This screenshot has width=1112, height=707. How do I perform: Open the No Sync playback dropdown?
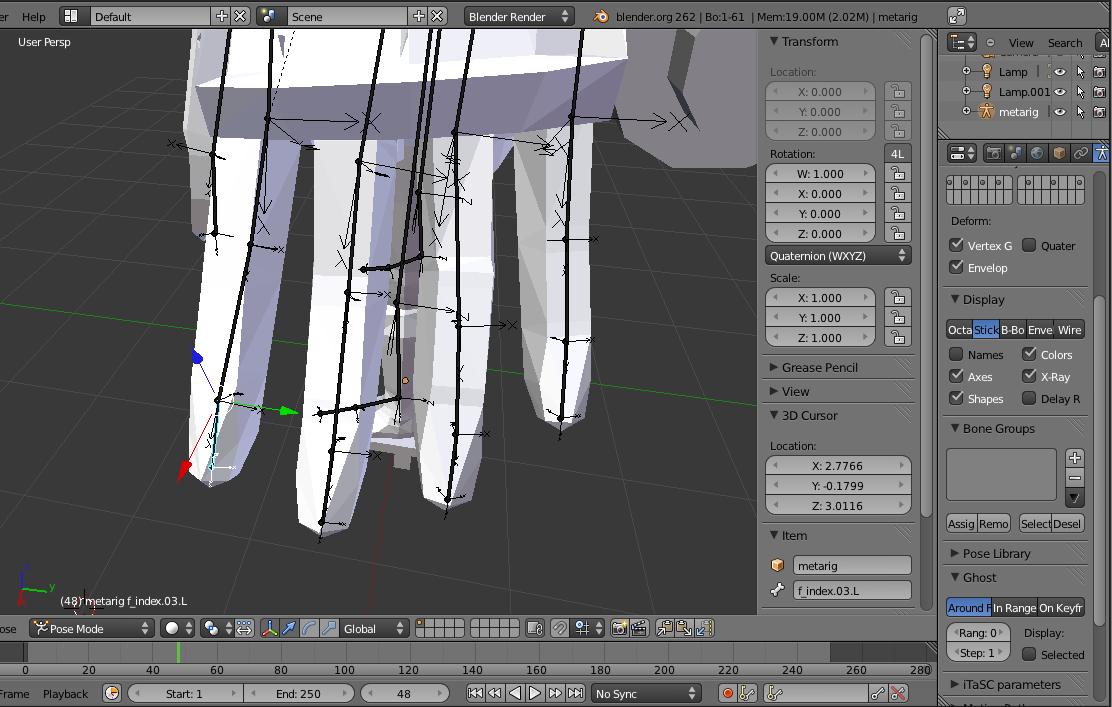pos(646,694)
